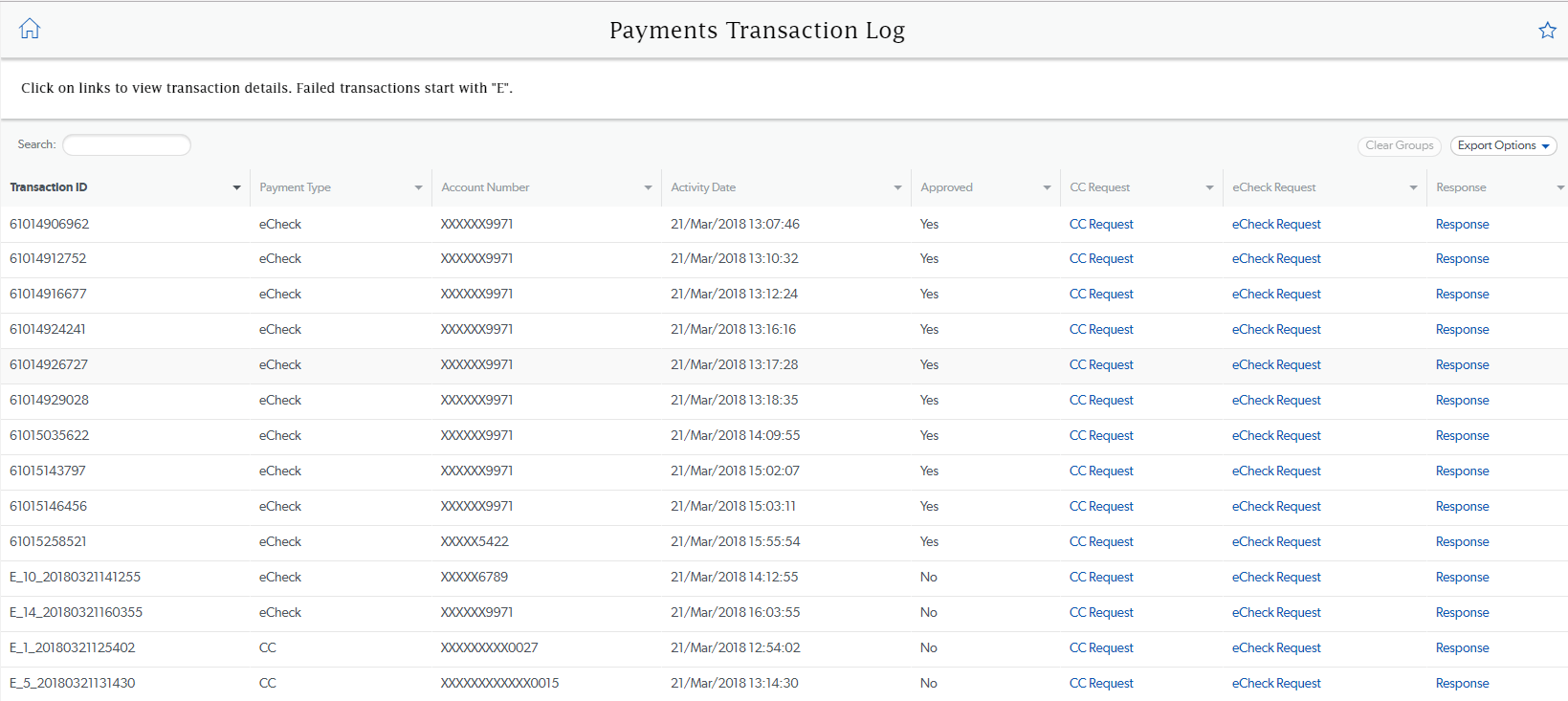Open Activity Date column dropdown arrow
The width and height of the screenshot is (1568, 701).
coord(897,187)
